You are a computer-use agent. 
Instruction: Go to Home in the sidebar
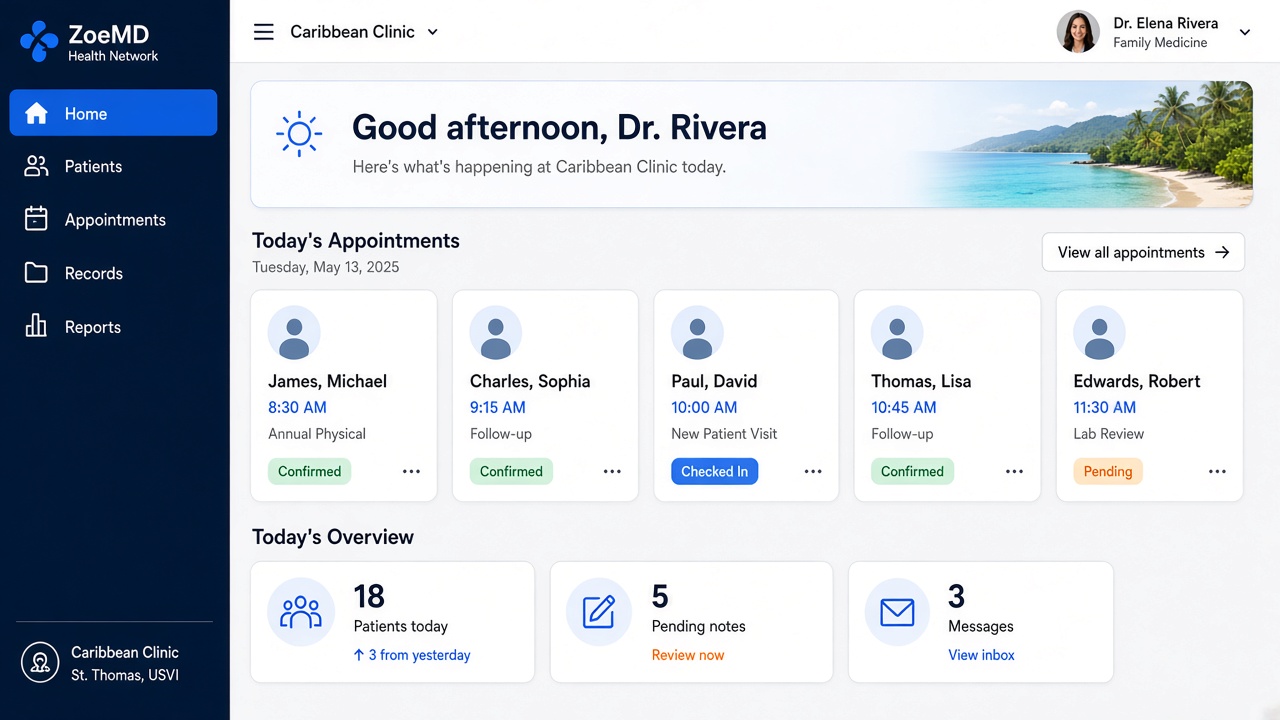pos(113,113)
